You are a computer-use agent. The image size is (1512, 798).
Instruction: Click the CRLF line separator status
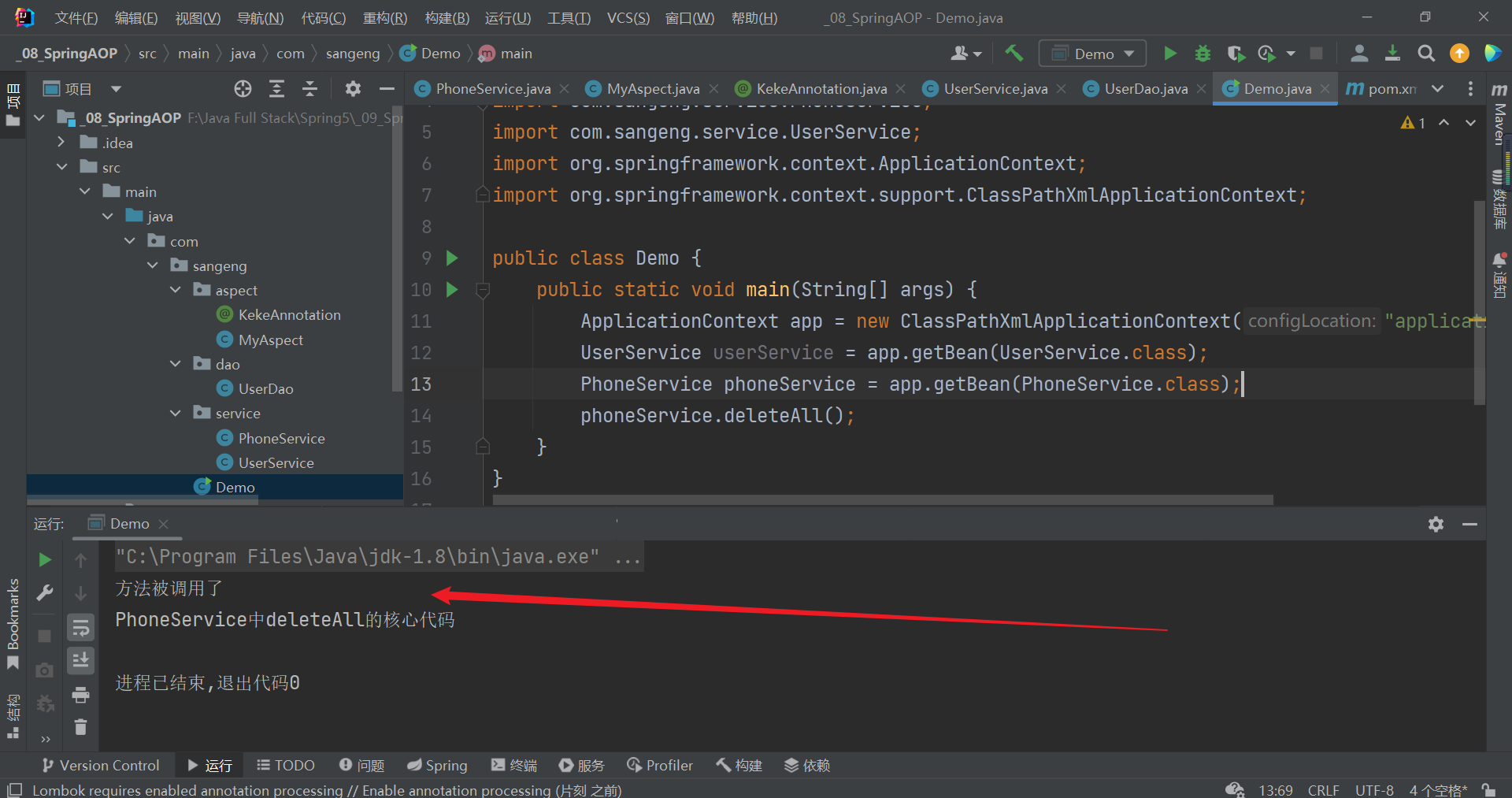1324,790
